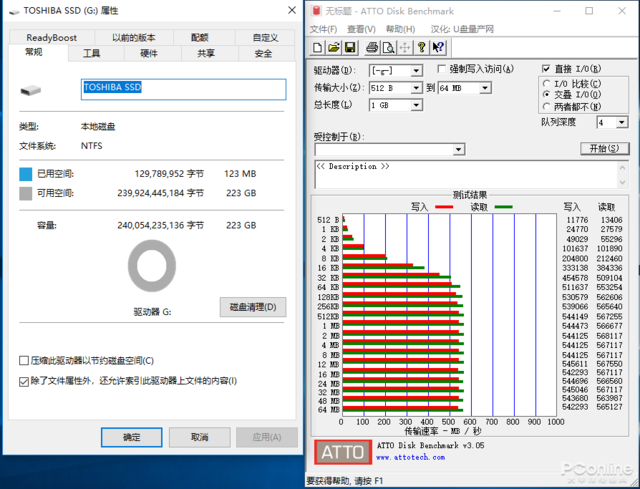Toggle the forced write access checkbox
The image size is (640, 489).
441,69
